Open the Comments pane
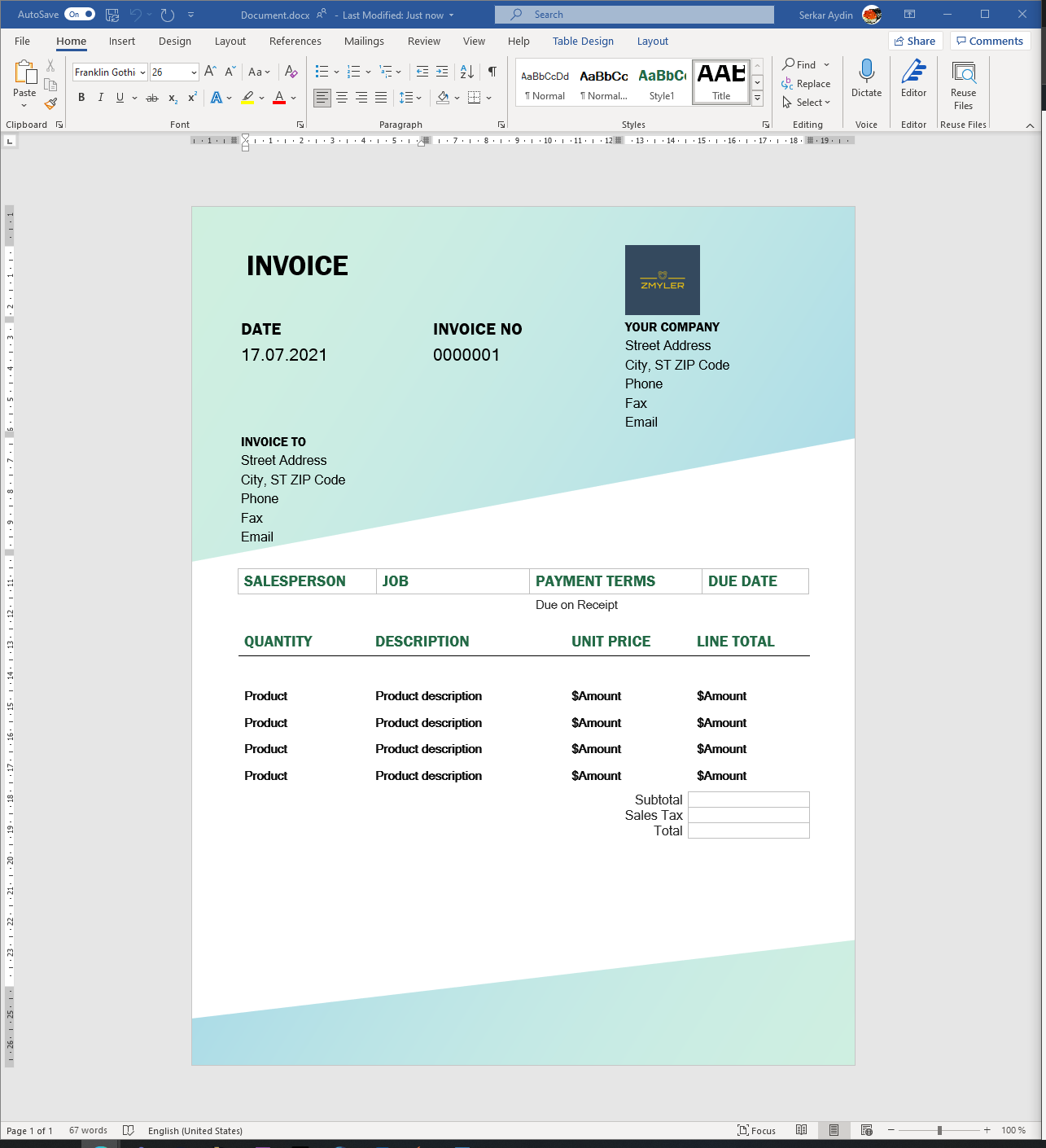1046x1148 pixels. 989,40
